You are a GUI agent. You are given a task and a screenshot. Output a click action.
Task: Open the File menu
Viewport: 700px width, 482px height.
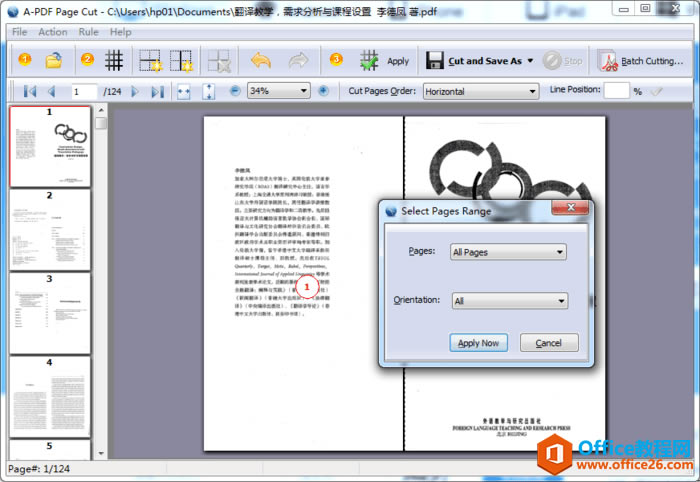pyautogui.click(x=19, y=32)
